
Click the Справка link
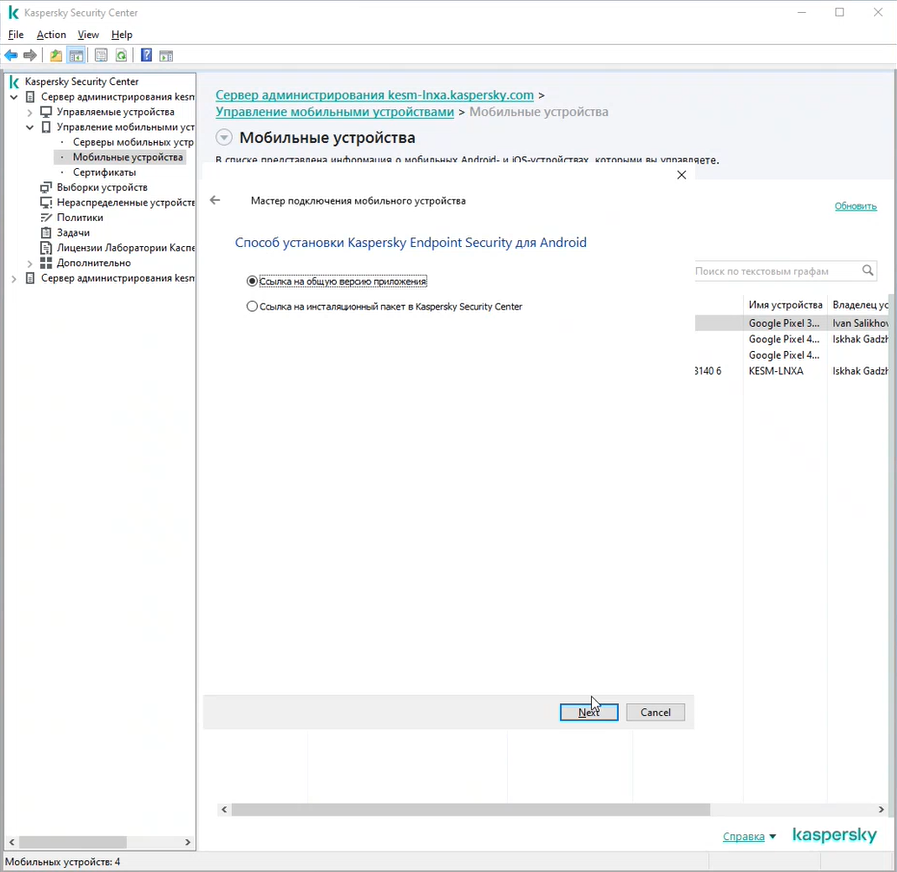coord(743,837)
